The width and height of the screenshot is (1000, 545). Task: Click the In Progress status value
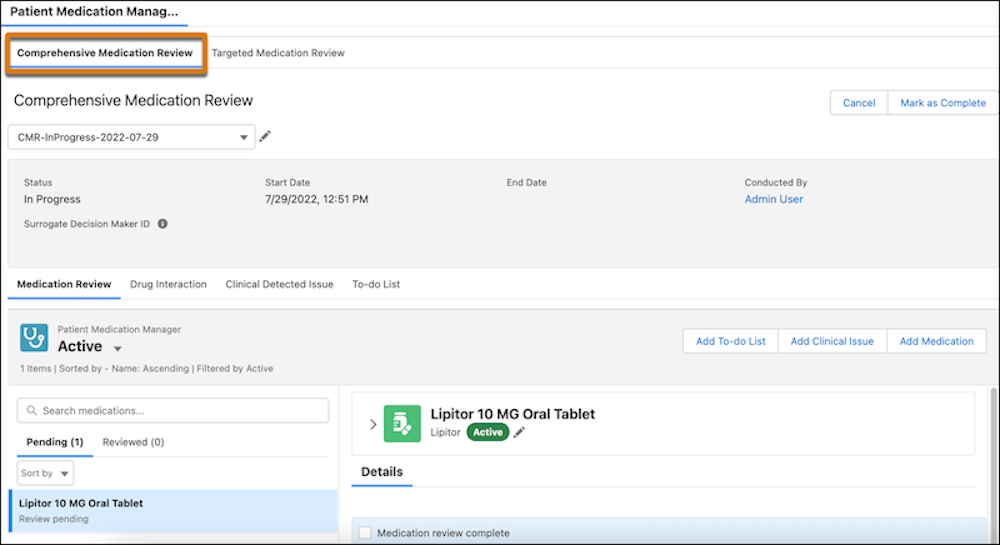(52, 199)
